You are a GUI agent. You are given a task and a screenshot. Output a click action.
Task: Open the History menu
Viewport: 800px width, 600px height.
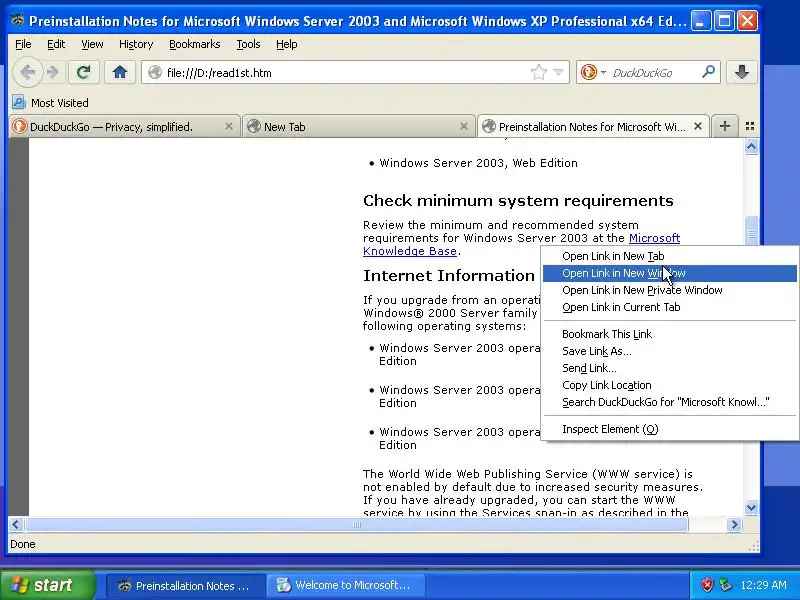click(x=136, y=44)
